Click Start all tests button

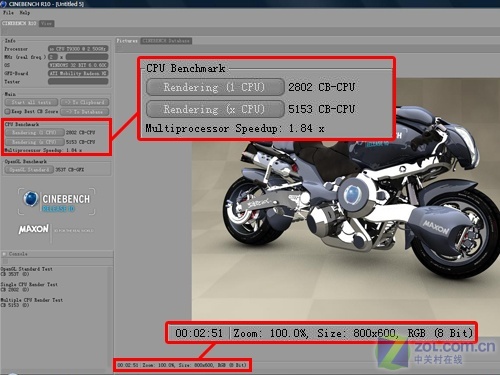point(31,102)
